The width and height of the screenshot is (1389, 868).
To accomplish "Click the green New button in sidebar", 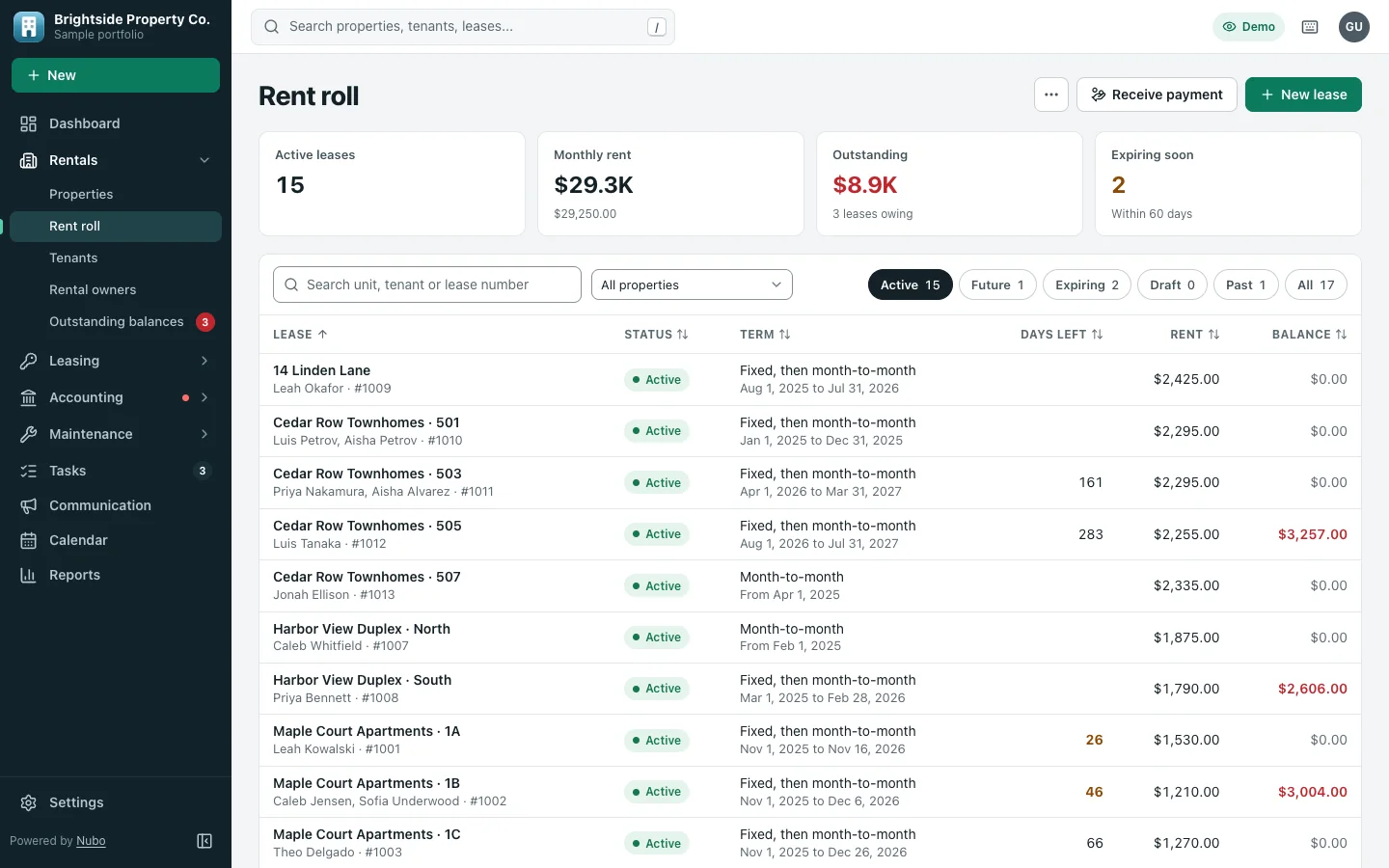I will pos(116,75).
